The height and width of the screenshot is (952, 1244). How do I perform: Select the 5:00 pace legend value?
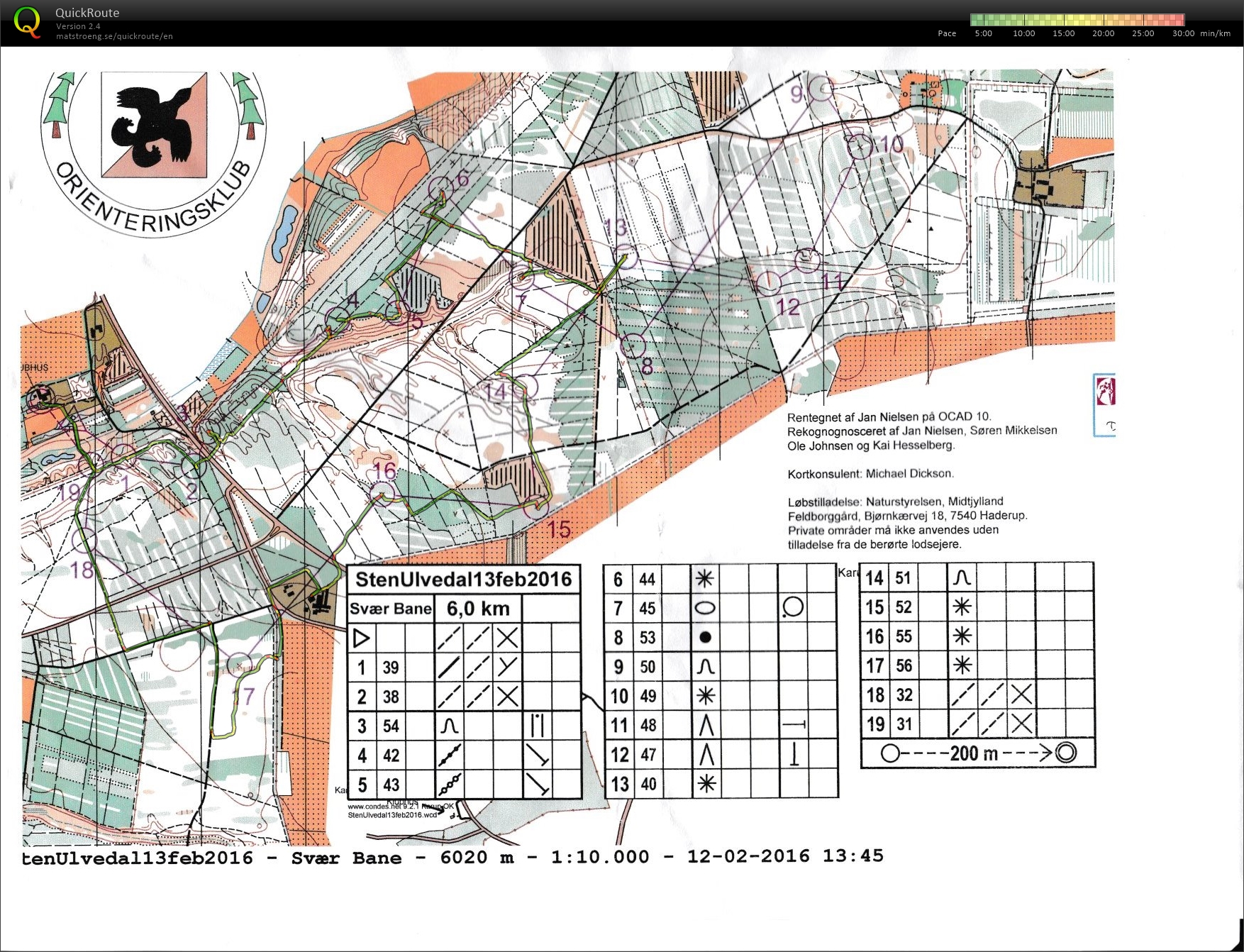coord(984,33)
